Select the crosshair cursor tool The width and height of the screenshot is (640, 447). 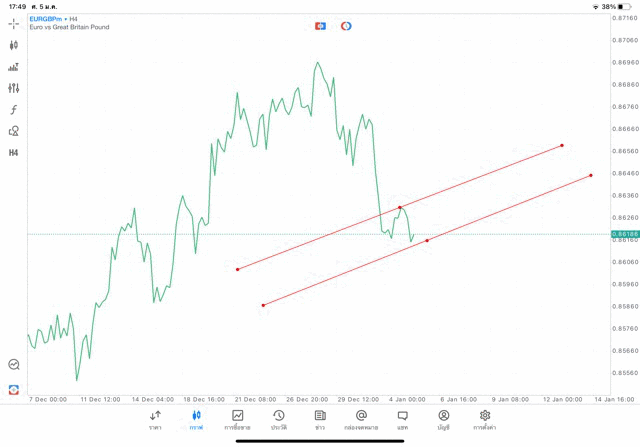tap(14, 23)
